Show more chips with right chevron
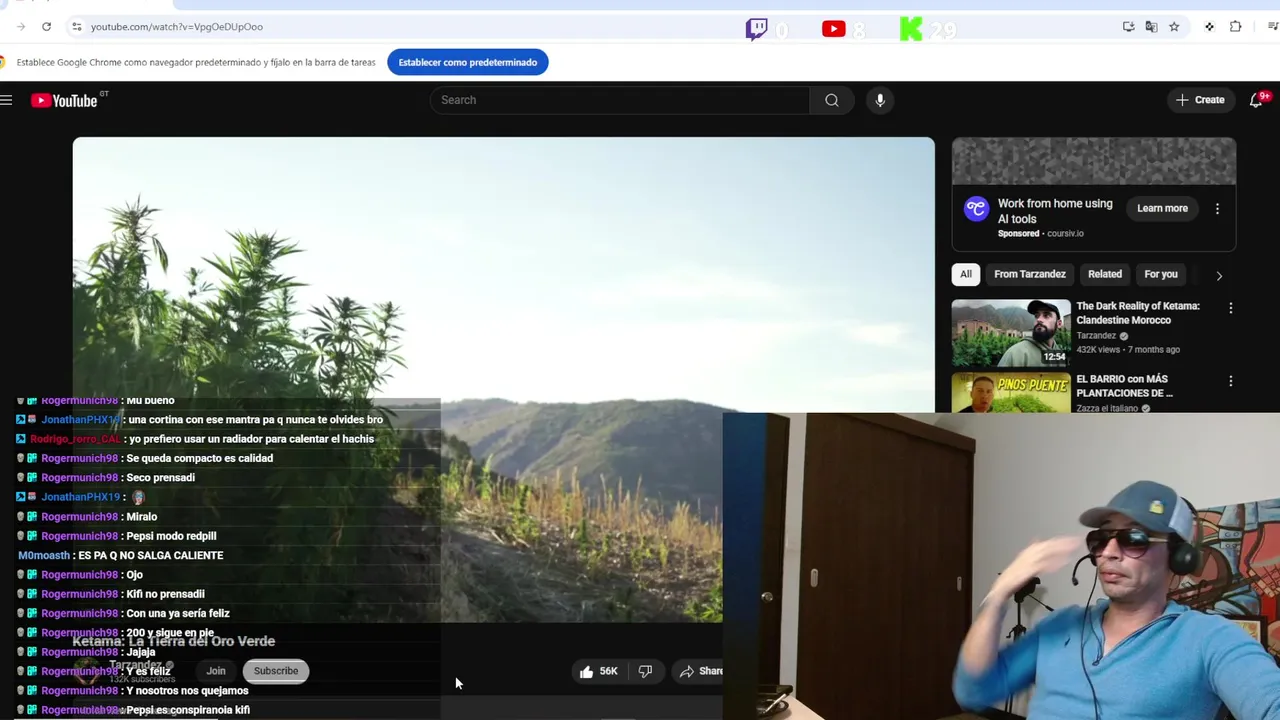1280x720 pixels. (x=1219, y=275)
